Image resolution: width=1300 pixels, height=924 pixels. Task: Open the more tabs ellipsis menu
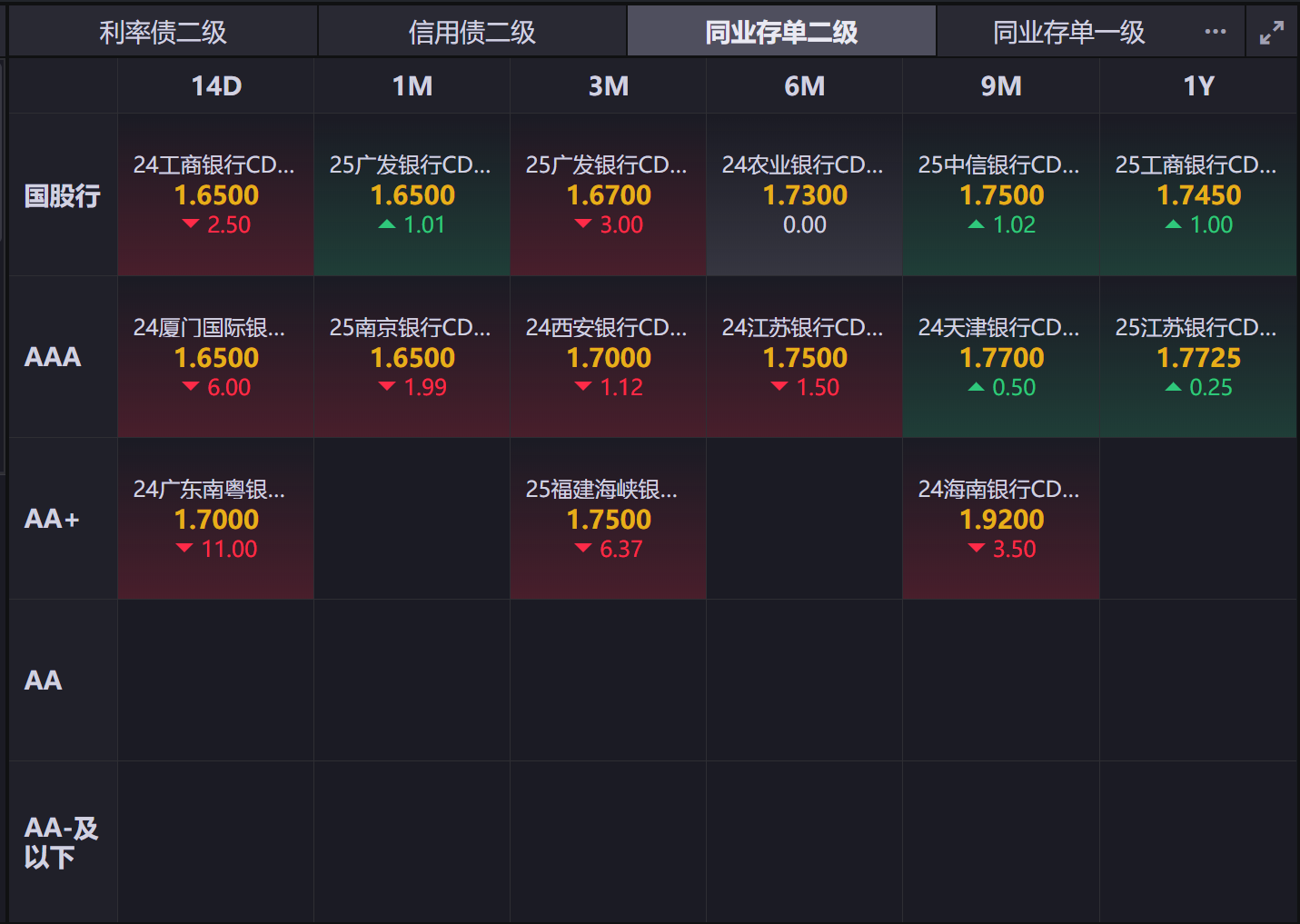tap(1215, 32)
